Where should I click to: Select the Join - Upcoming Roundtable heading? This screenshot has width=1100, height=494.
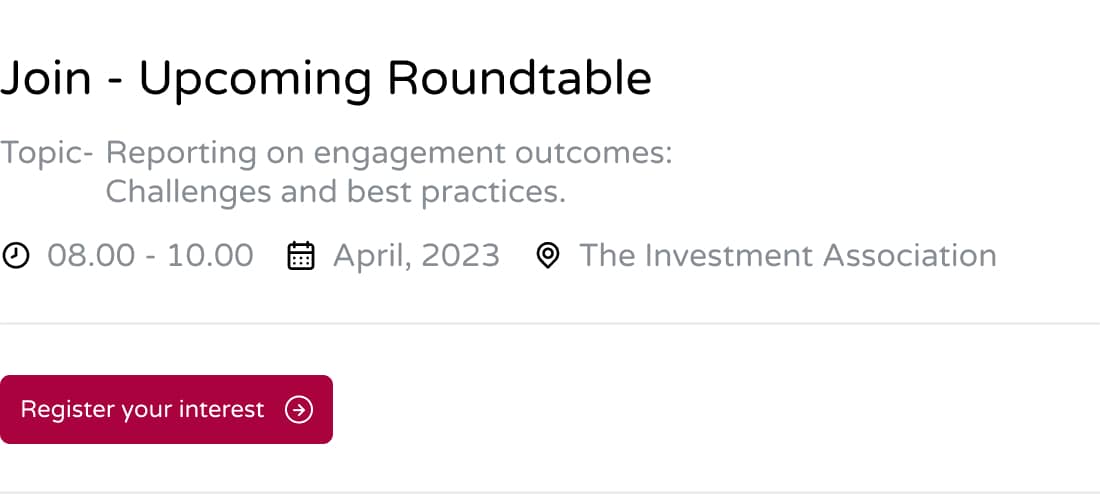click(x=326, y=79)
